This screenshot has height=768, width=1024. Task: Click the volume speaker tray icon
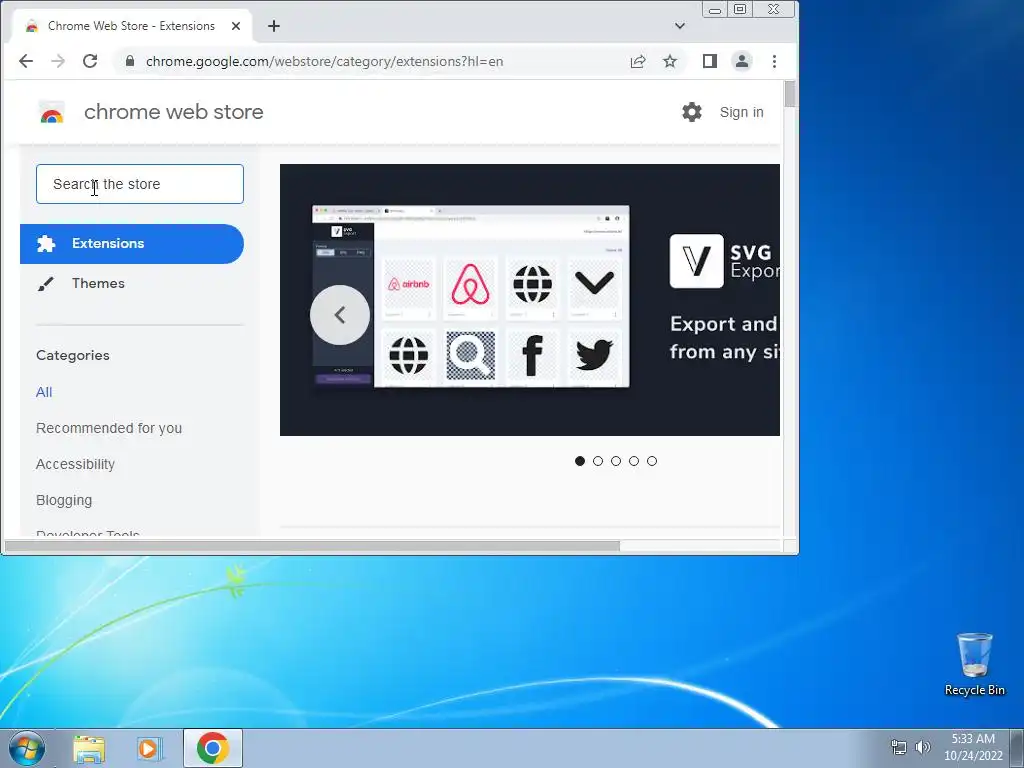coord(923,747)
